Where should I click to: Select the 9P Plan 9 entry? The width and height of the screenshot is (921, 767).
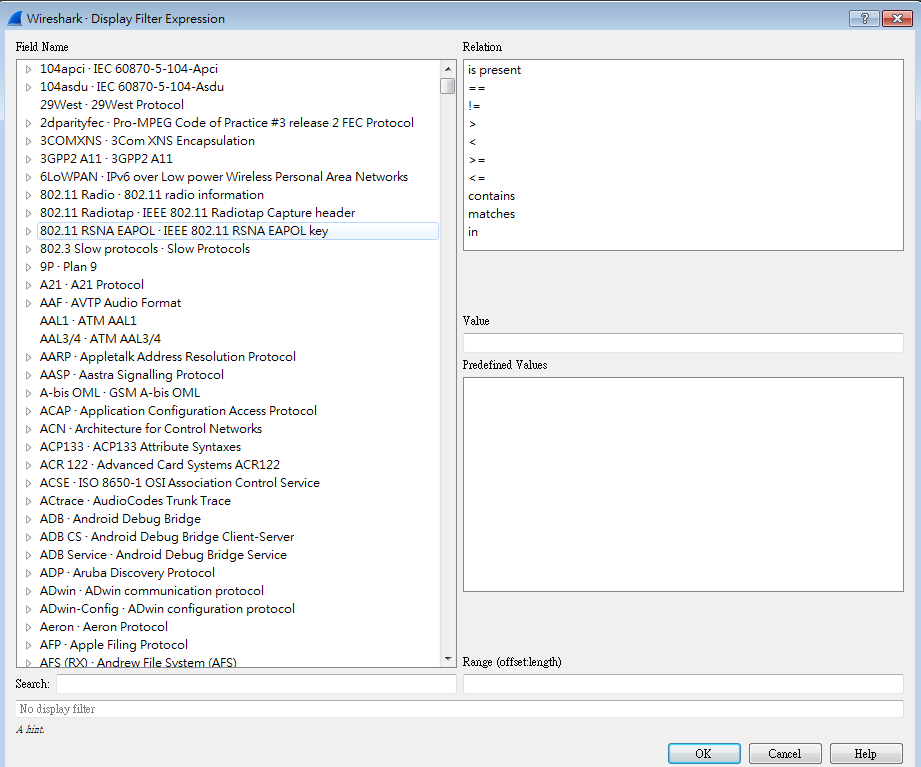coord(68,267)
